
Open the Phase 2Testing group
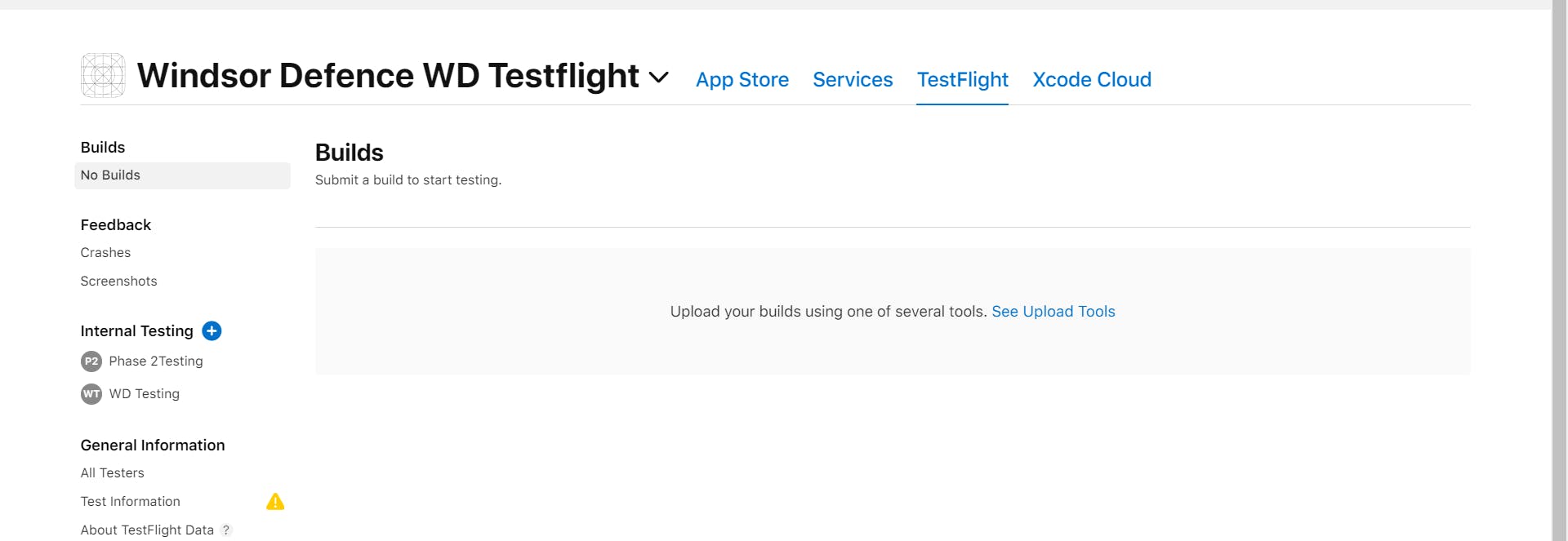click(155, 361)
